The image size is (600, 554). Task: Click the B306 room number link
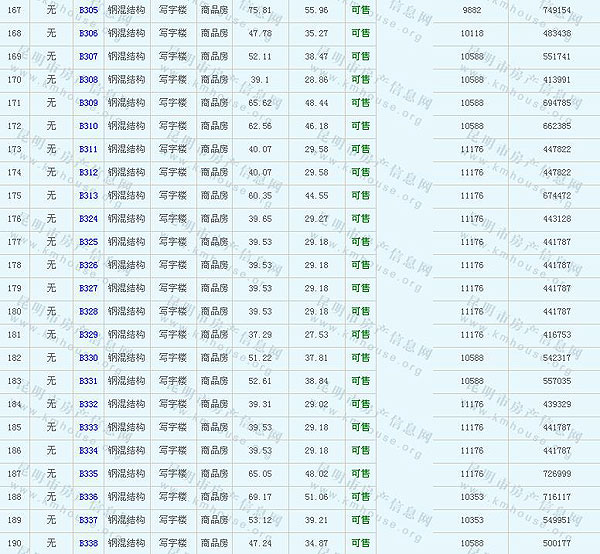pyautogui.click(x=88, y=33)
